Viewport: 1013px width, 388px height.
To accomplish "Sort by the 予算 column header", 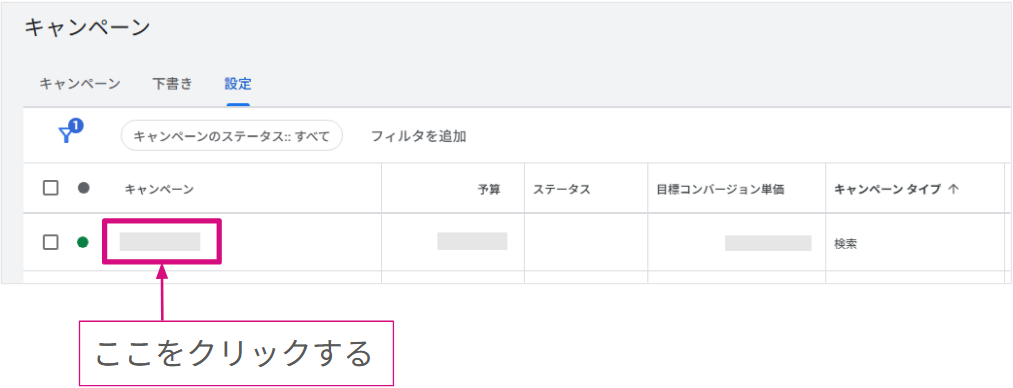I will point(489,189).
